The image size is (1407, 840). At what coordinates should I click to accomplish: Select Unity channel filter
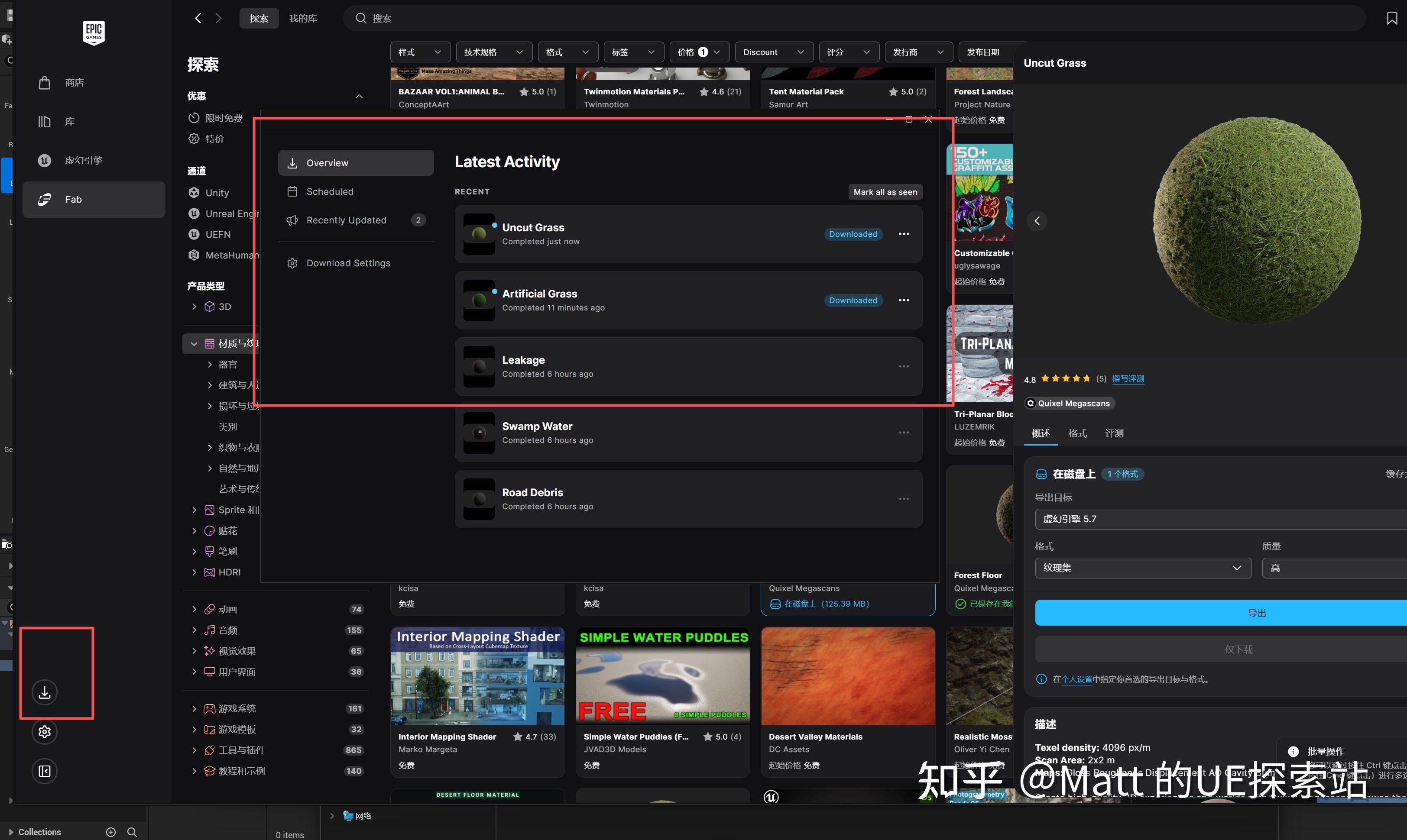(x=217, y=192)
